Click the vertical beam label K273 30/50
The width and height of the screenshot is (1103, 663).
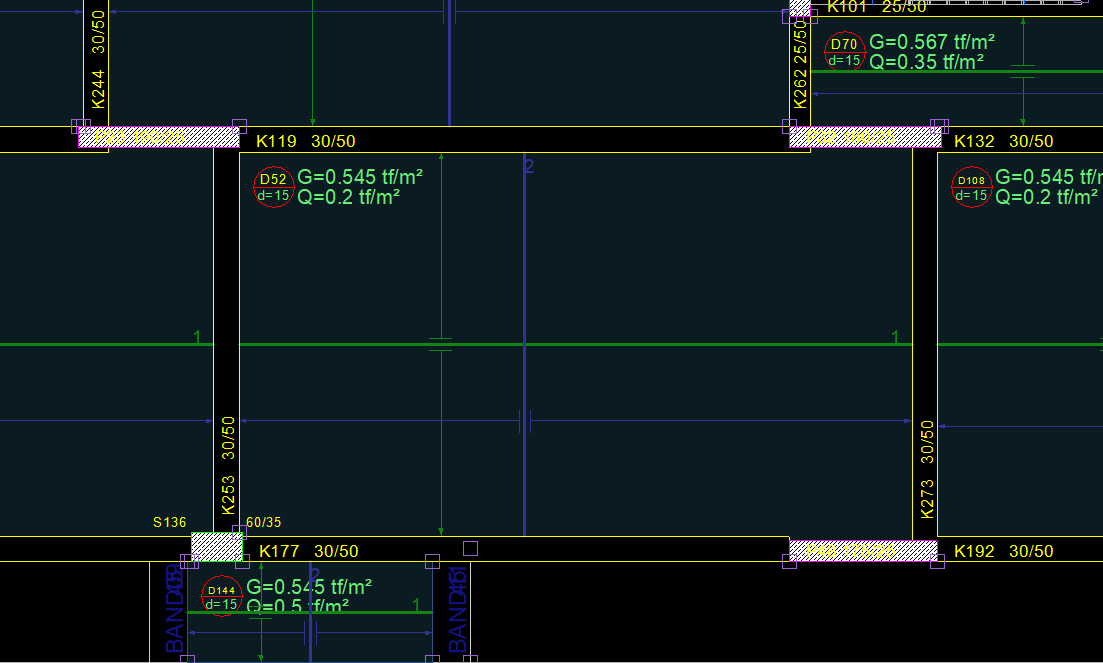click(x=927, y=470)
